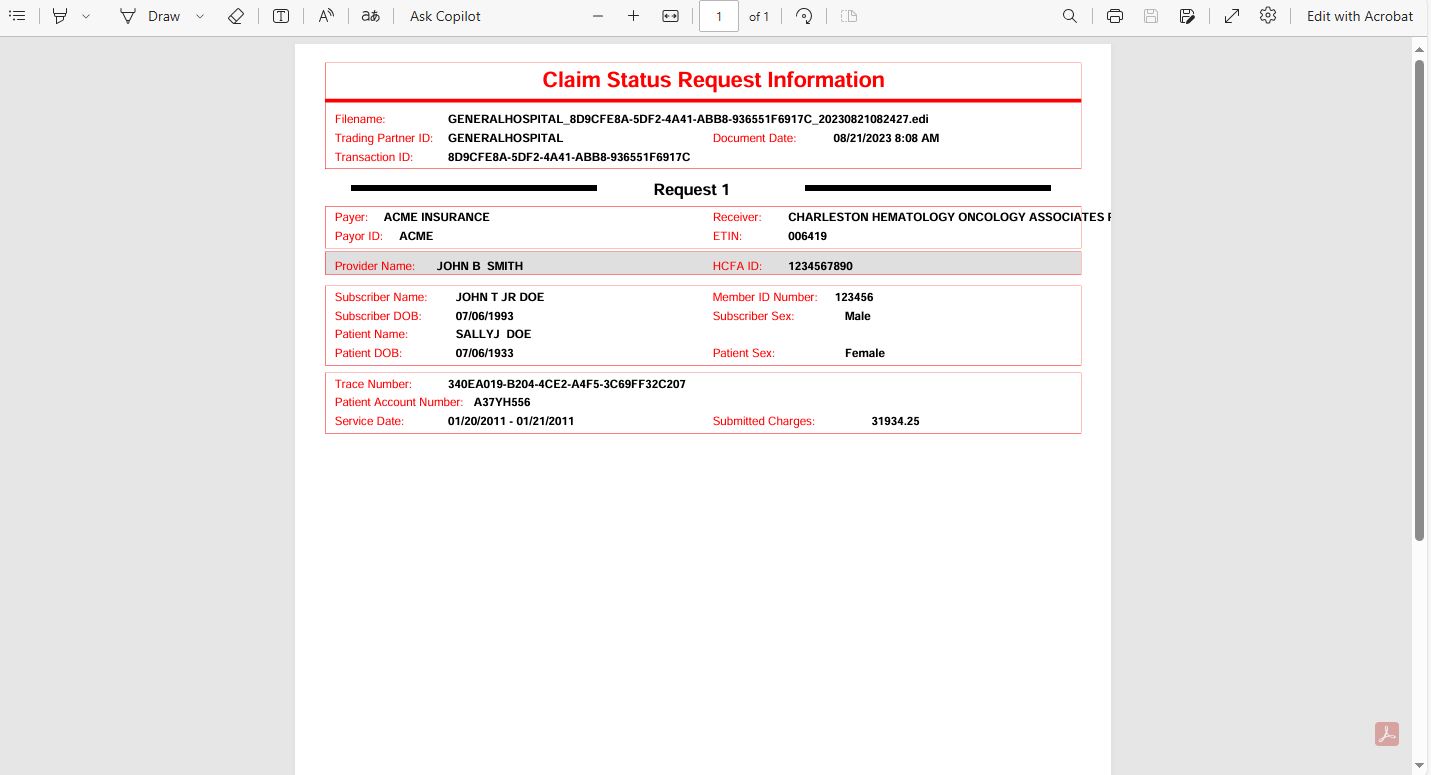Click the Filename: label
The image size is (1431, 775).
click(x=360, y=119)
